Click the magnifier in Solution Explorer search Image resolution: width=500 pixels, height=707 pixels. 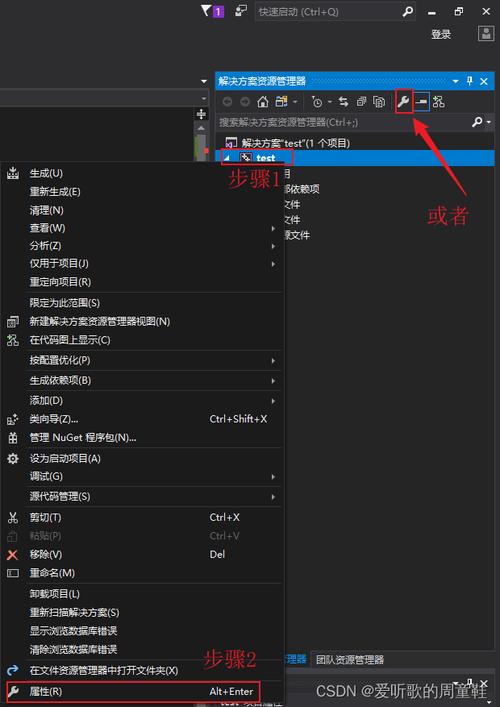click(477, 122)
